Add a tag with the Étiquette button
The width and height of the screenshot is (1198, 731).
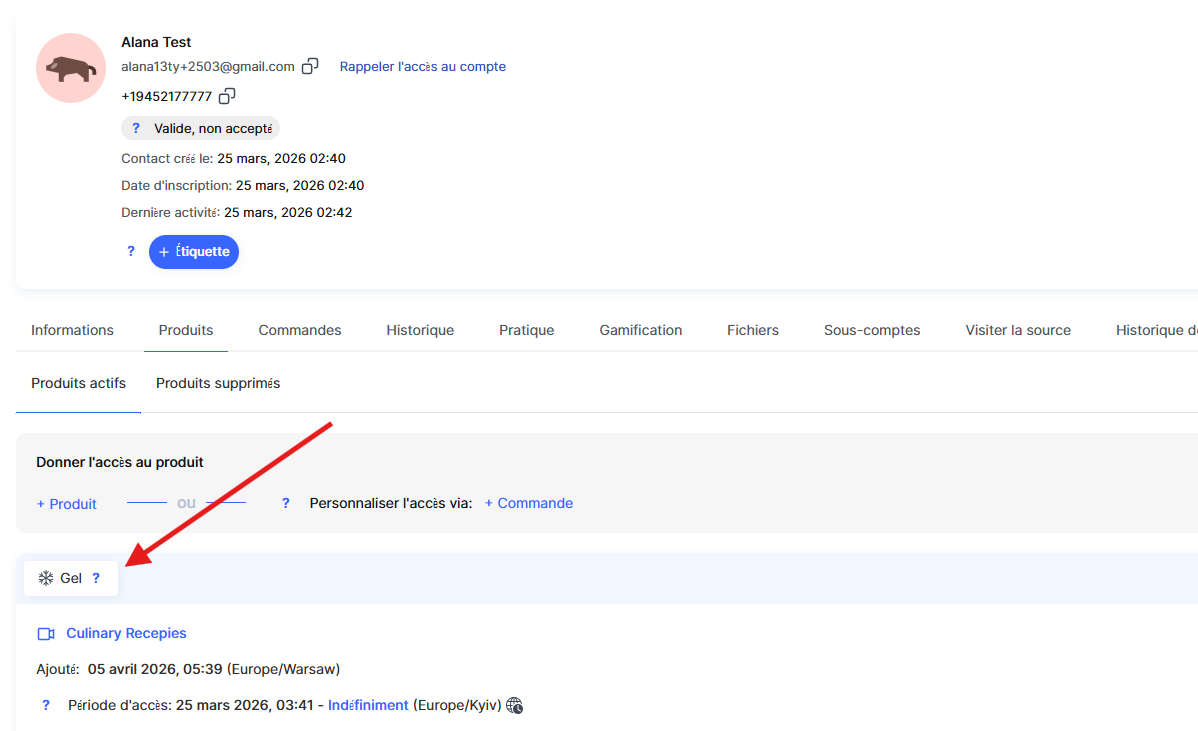[194, 252]
